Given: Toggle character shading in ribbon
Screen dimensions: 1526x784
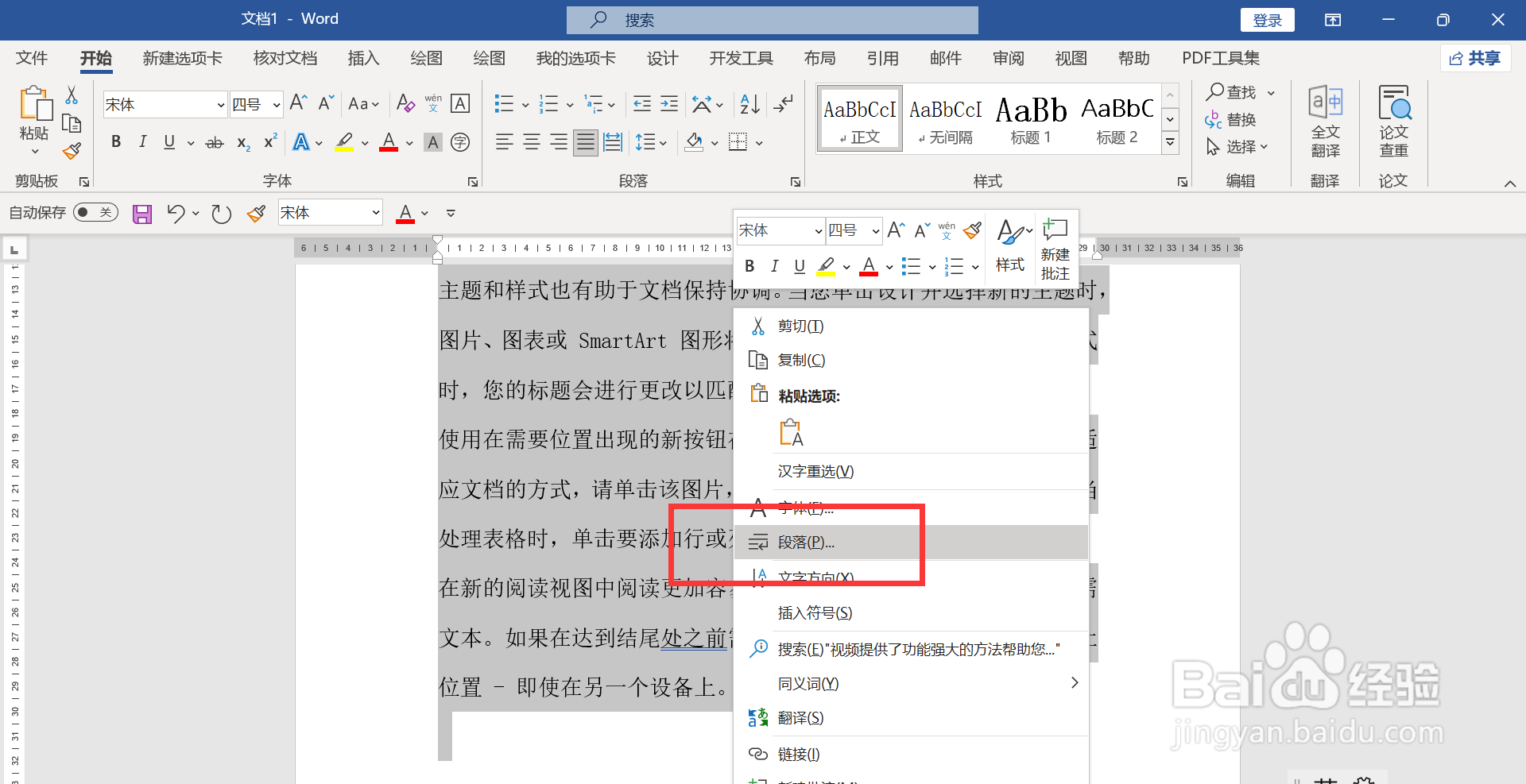Looking at the screenshot, I should coord(433,142).
